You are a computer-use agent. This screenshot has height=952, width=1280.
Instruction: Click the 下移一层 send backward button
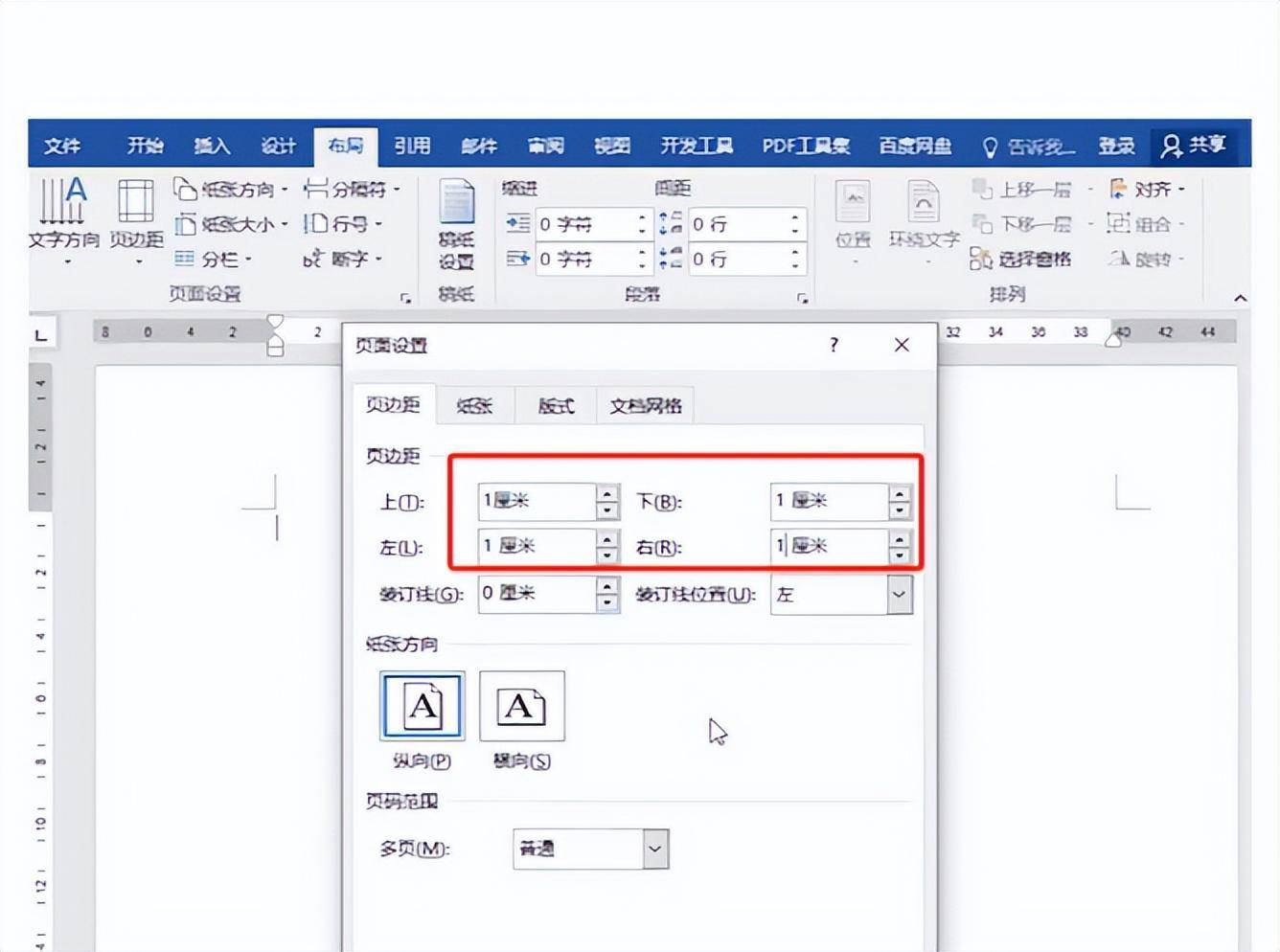pos(1031,224)
